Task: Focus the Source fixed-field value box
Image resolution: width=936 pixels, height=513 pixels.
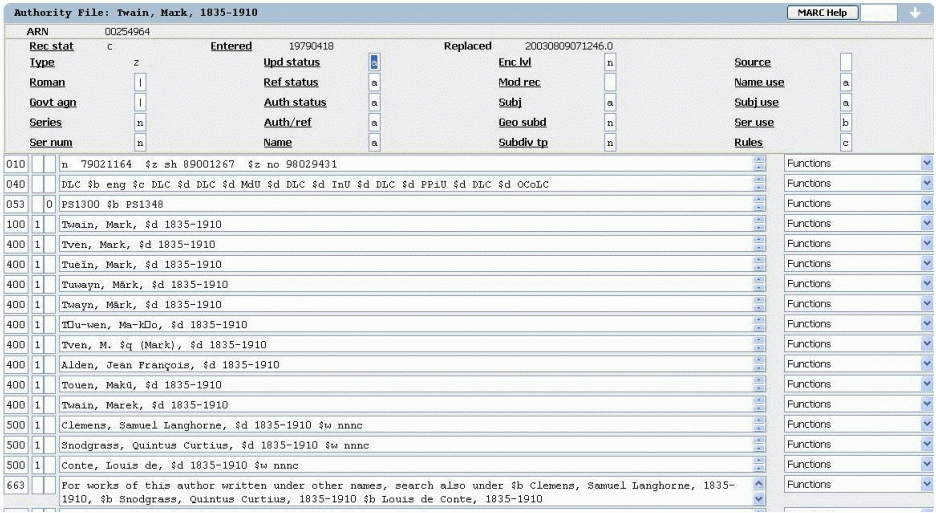Action: pos(845,62)
